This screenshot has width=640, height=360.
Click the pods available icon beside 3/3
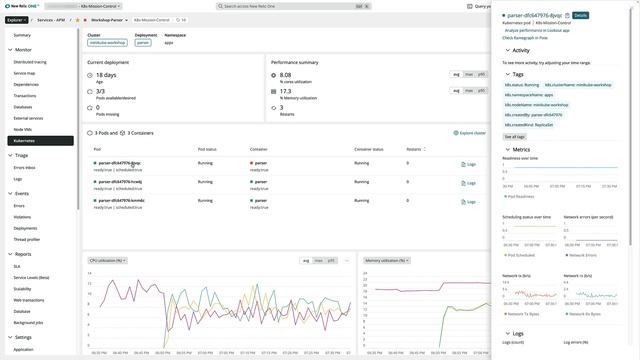(90, 91)
